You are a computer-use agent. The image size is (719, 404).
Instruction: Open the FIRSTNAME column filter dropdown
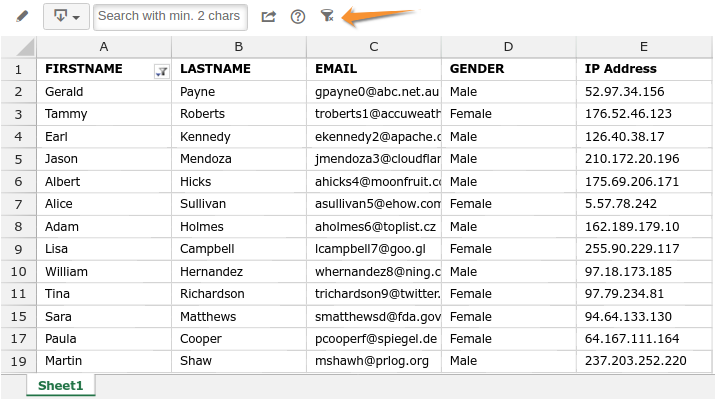coord(161,70)
